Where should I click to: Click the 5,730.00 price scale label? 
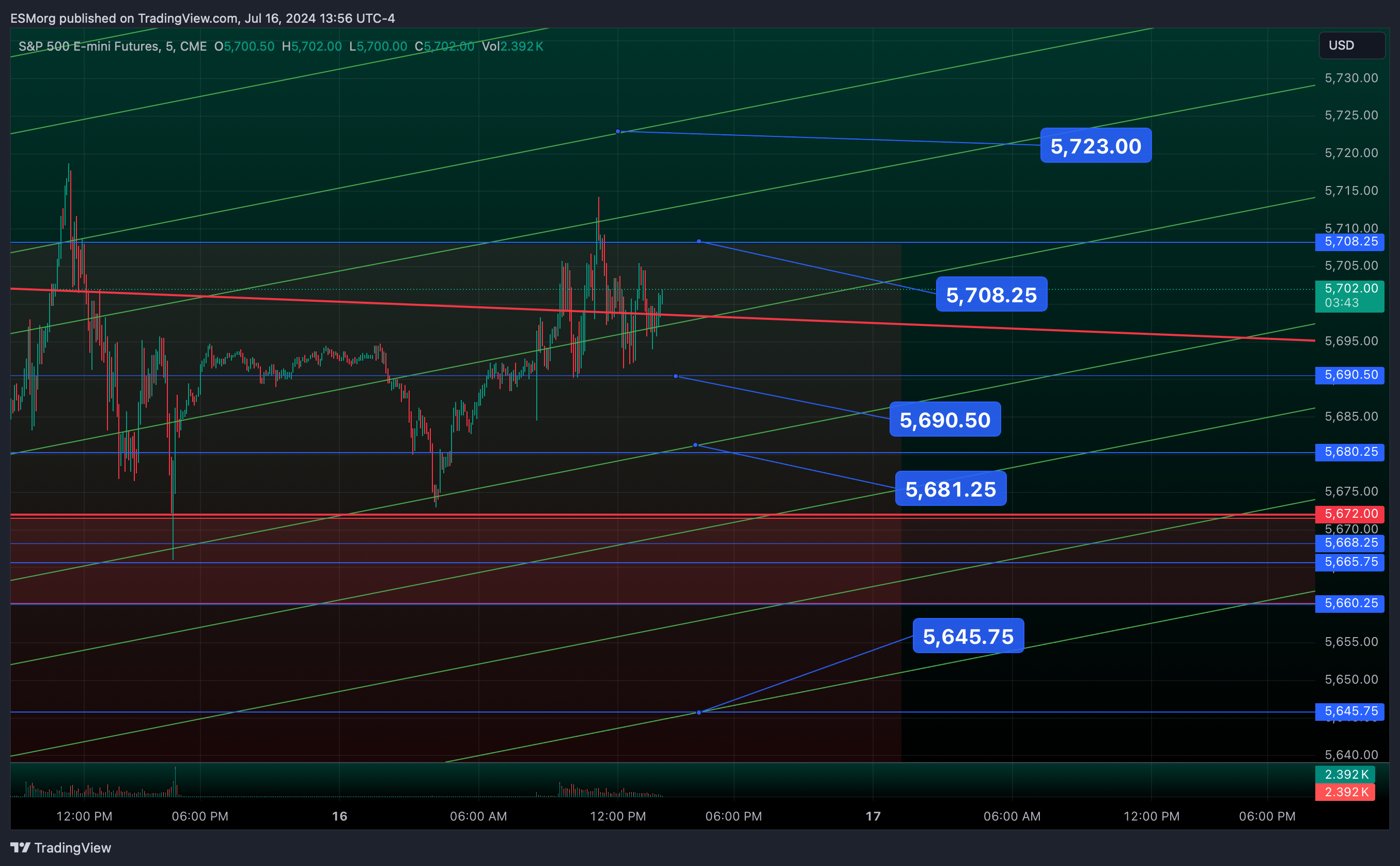click(1351, 78)
